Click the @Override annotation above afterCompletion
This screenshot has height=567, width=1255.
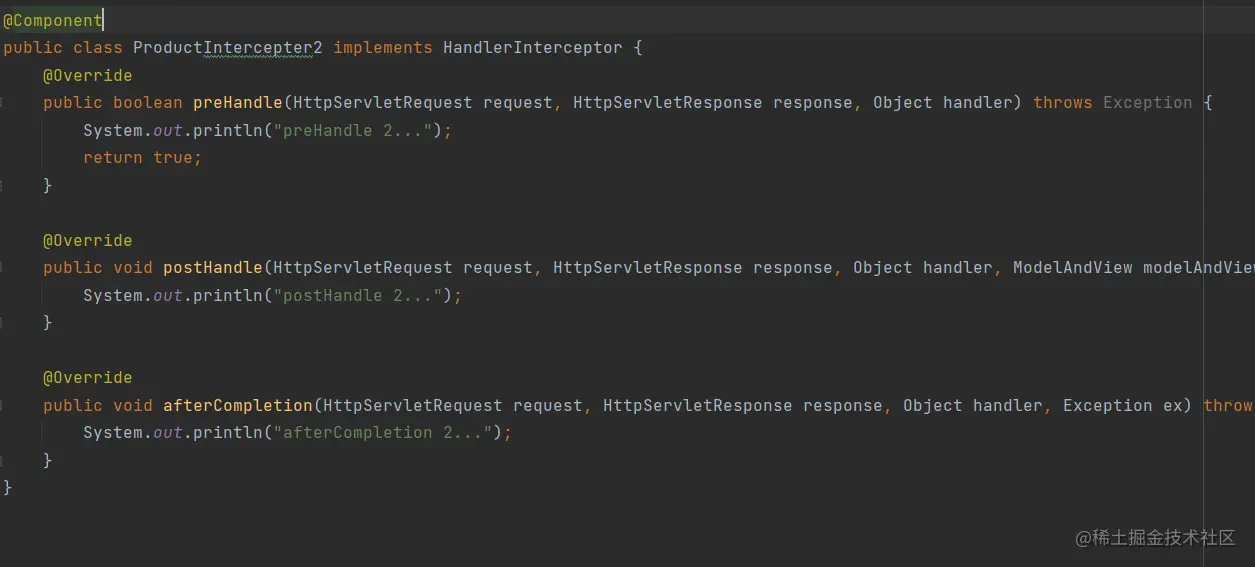(x=87, y=378)
